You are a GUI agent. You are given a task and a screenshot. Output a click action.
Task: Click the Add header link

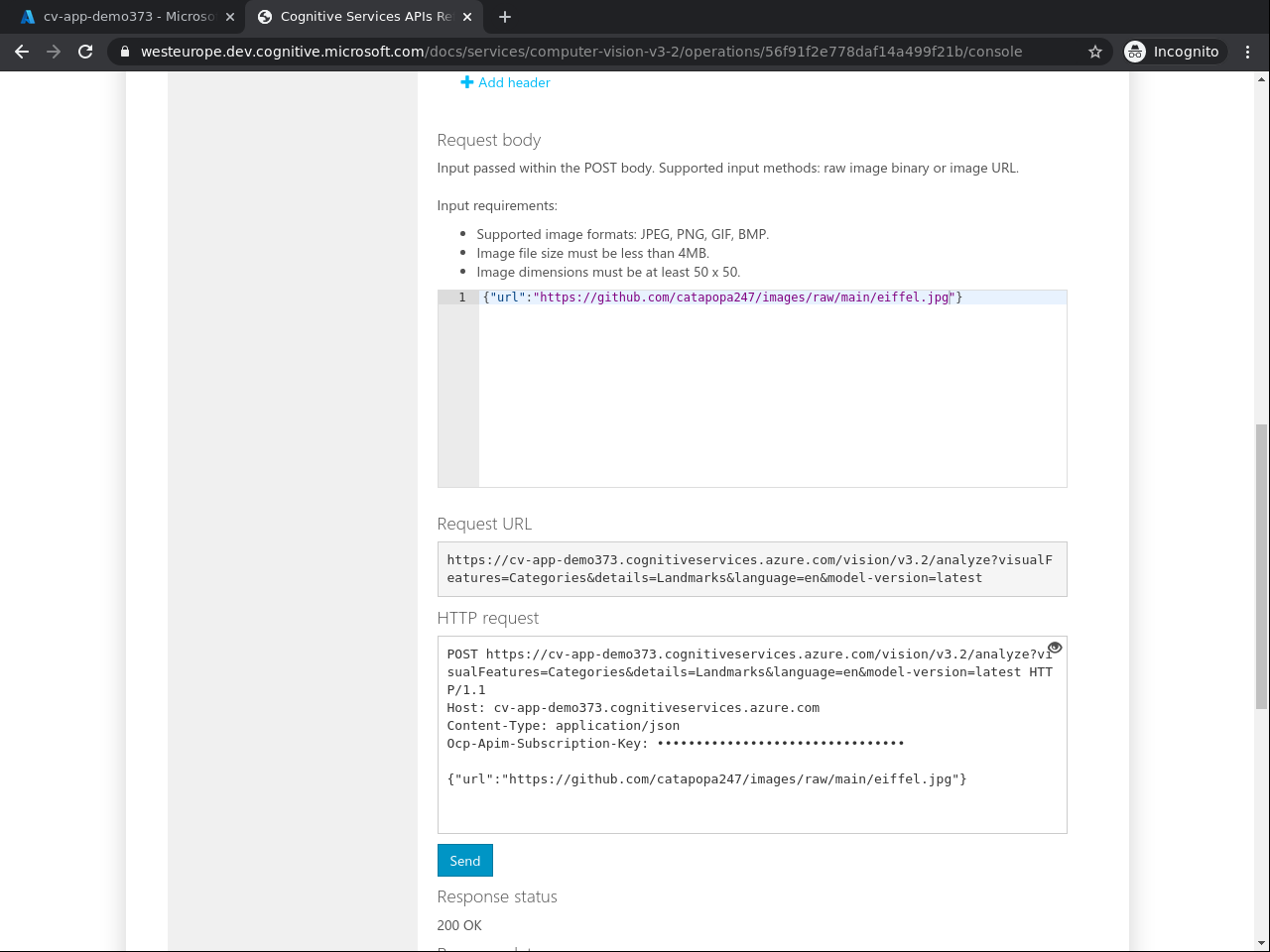pos(505,82)
